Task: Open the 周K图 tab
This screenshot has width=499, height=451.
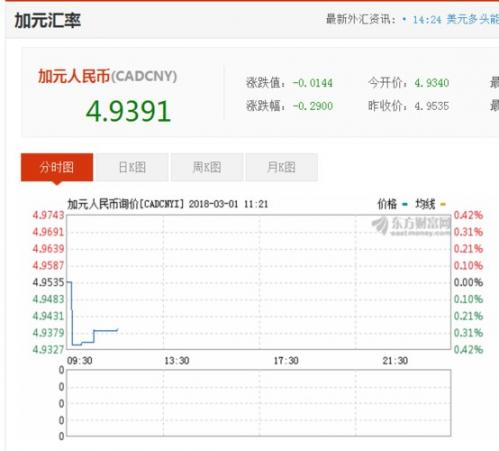Action: coord(207,167)
